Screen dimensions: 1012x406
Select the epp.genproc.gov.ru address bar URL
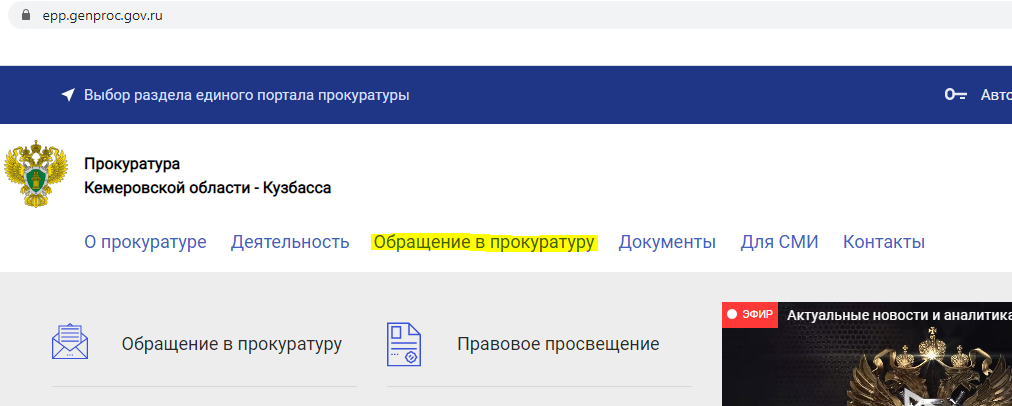tap(103, 15)
